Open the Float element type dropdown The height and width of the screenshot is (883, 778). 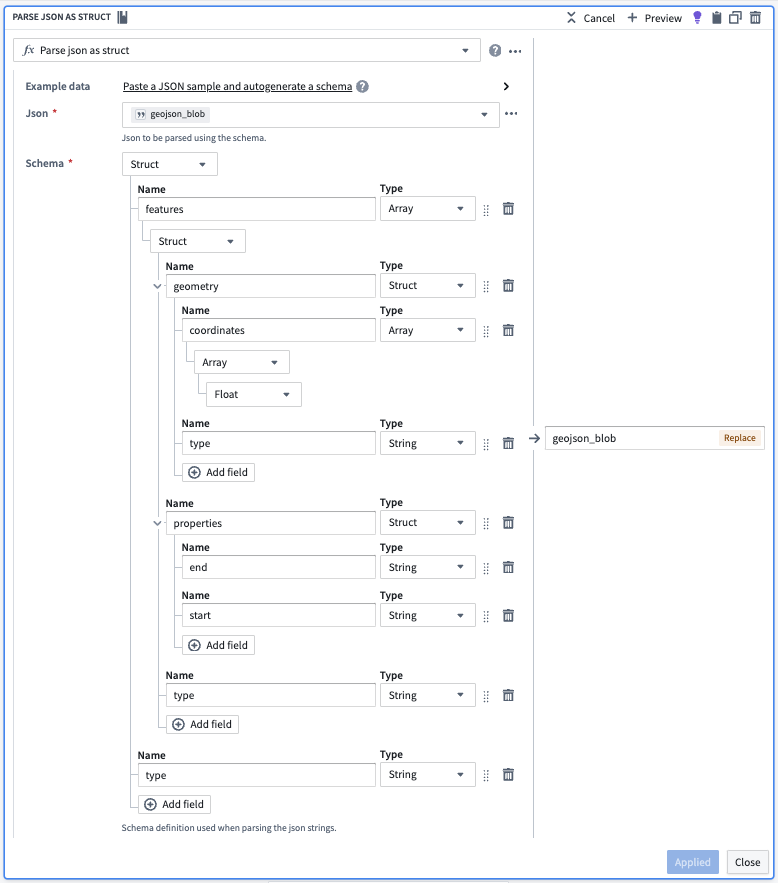pos(254,394)
